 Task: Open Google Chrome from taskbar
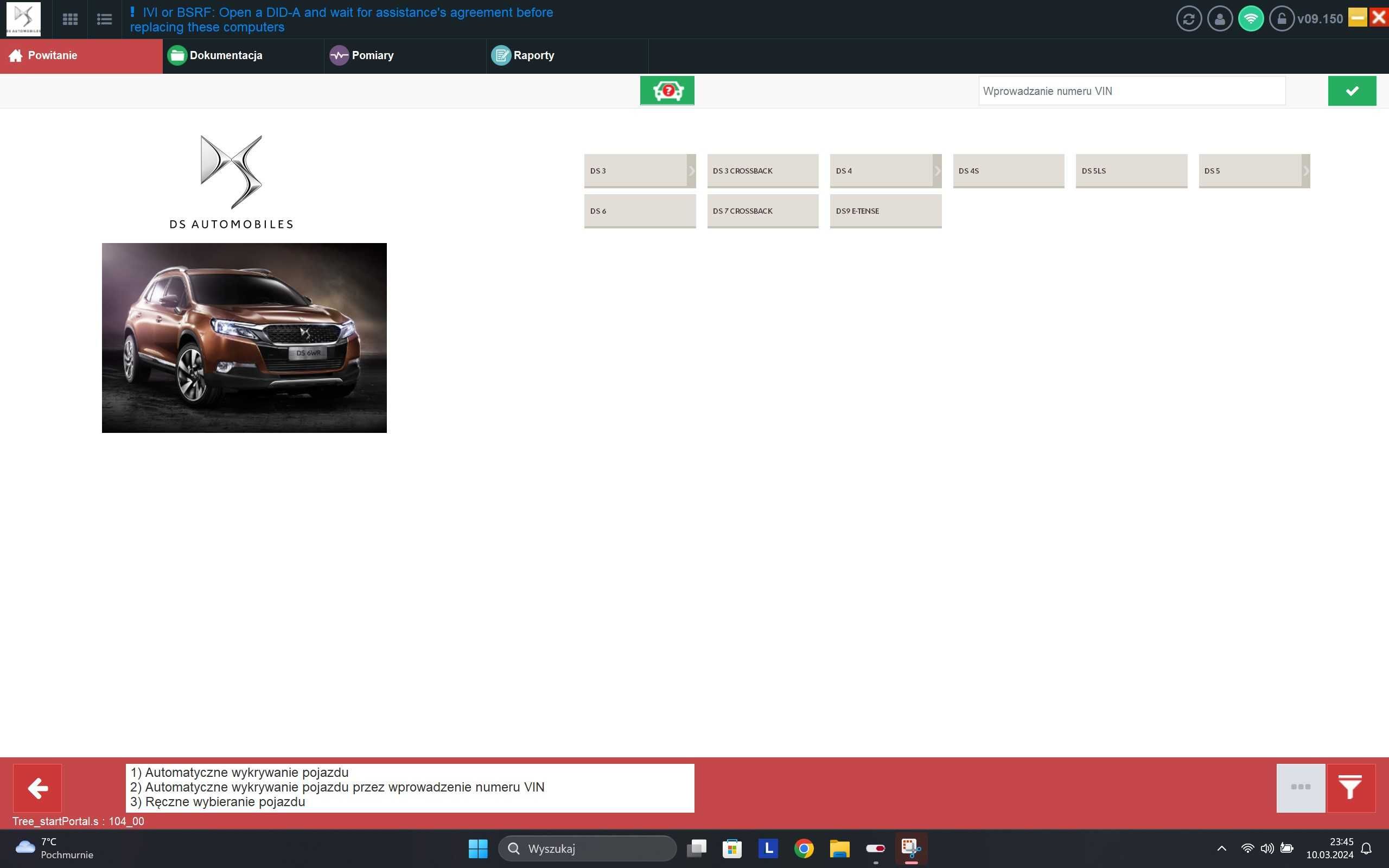coord(804,848)
